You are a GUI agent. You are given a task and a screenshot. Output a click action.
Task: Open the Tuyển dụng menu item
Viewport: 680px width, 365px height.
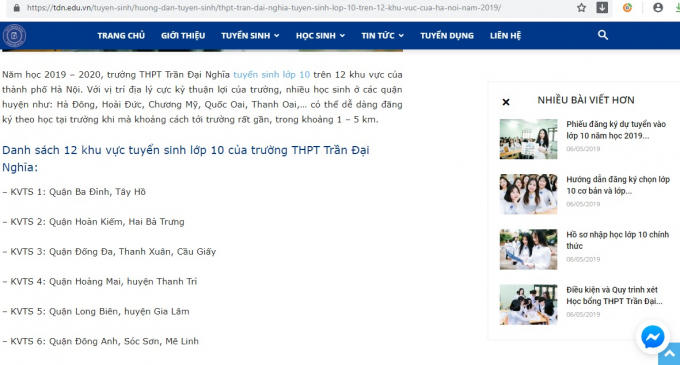click(x=447, y=36)
